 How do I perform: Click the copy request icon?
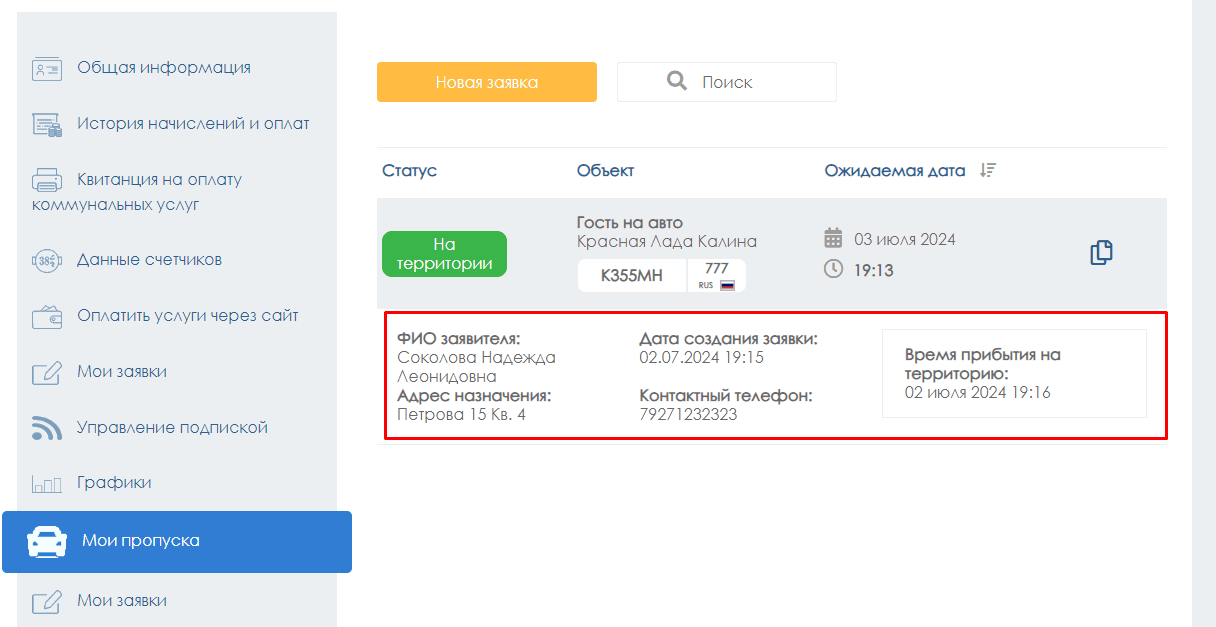point(1101,253)
